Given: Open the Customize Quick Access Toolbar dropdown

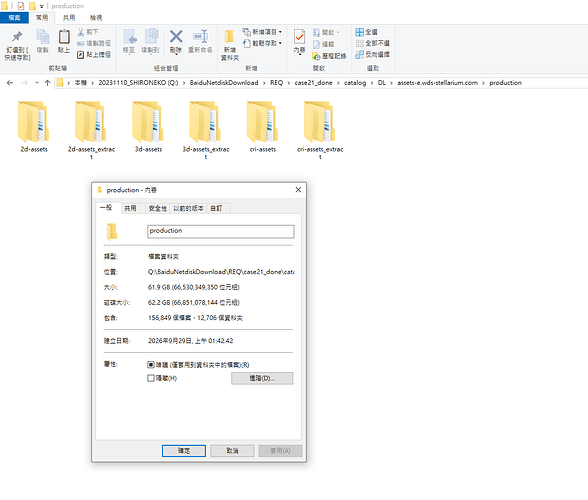Looking at the screenshot, I should [42, 6].
